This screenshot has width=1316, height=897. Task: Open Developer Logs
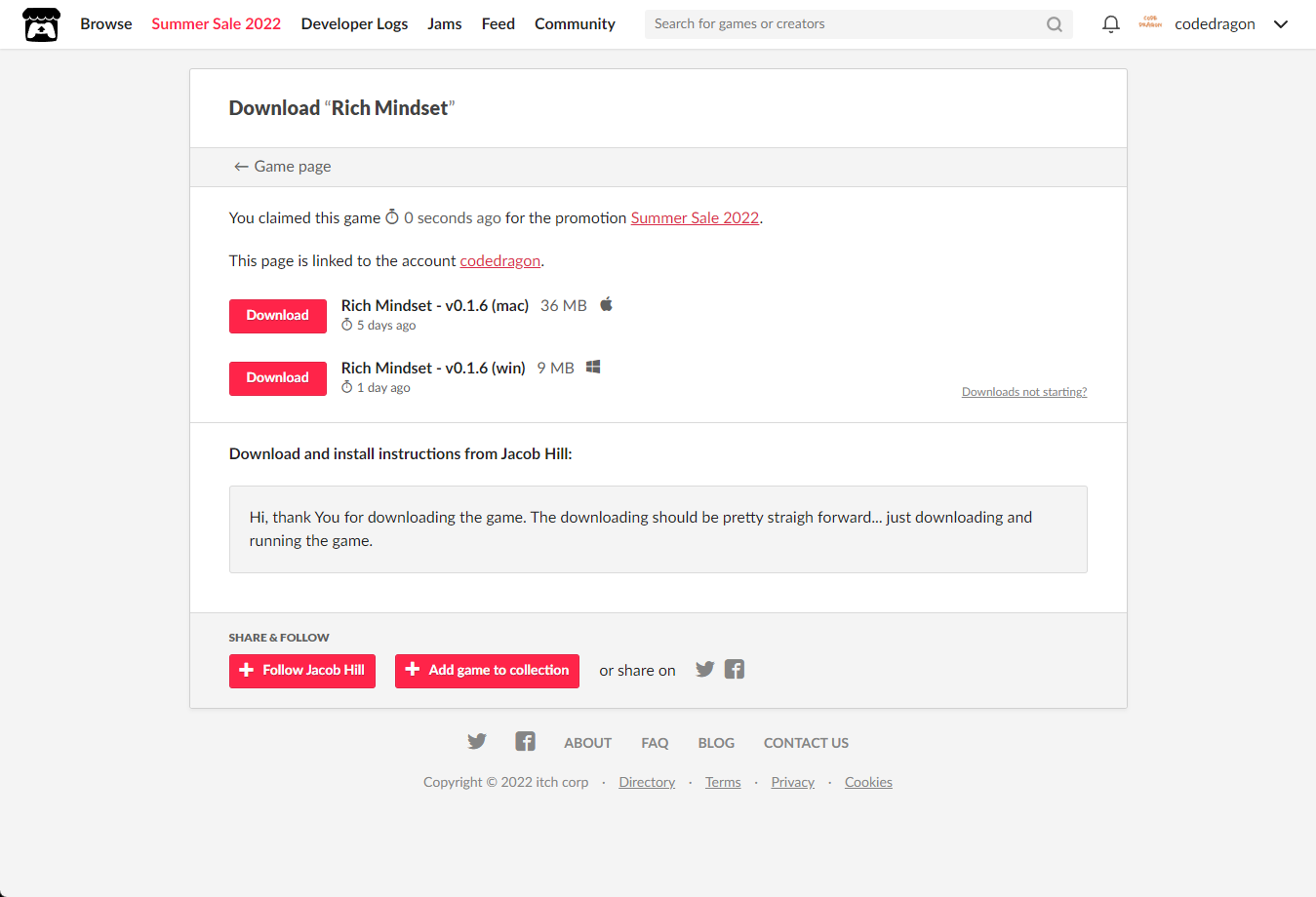[x=354, y=24]
